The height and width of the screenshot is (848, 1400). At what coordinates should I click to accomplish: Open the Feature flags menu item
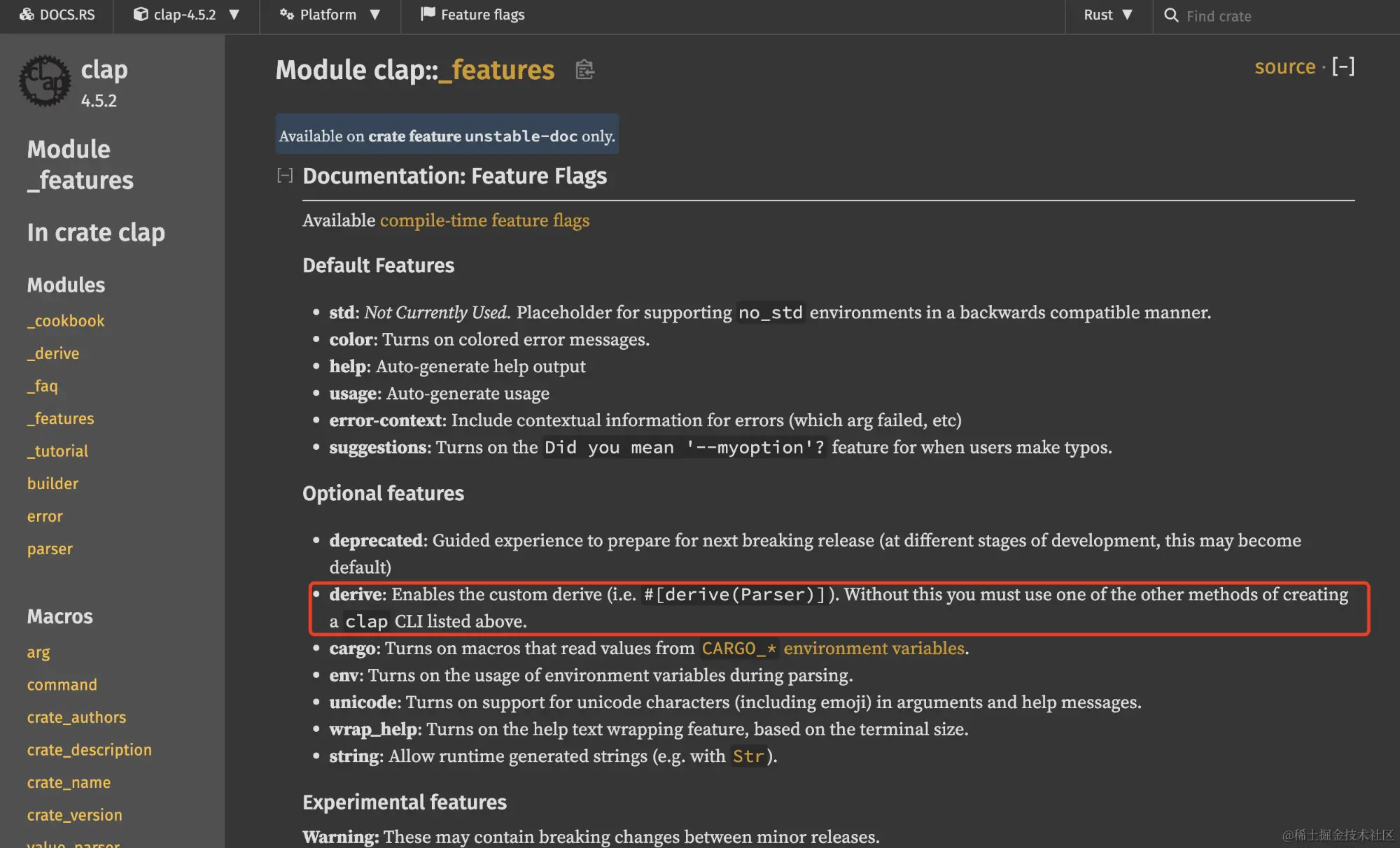472,15
